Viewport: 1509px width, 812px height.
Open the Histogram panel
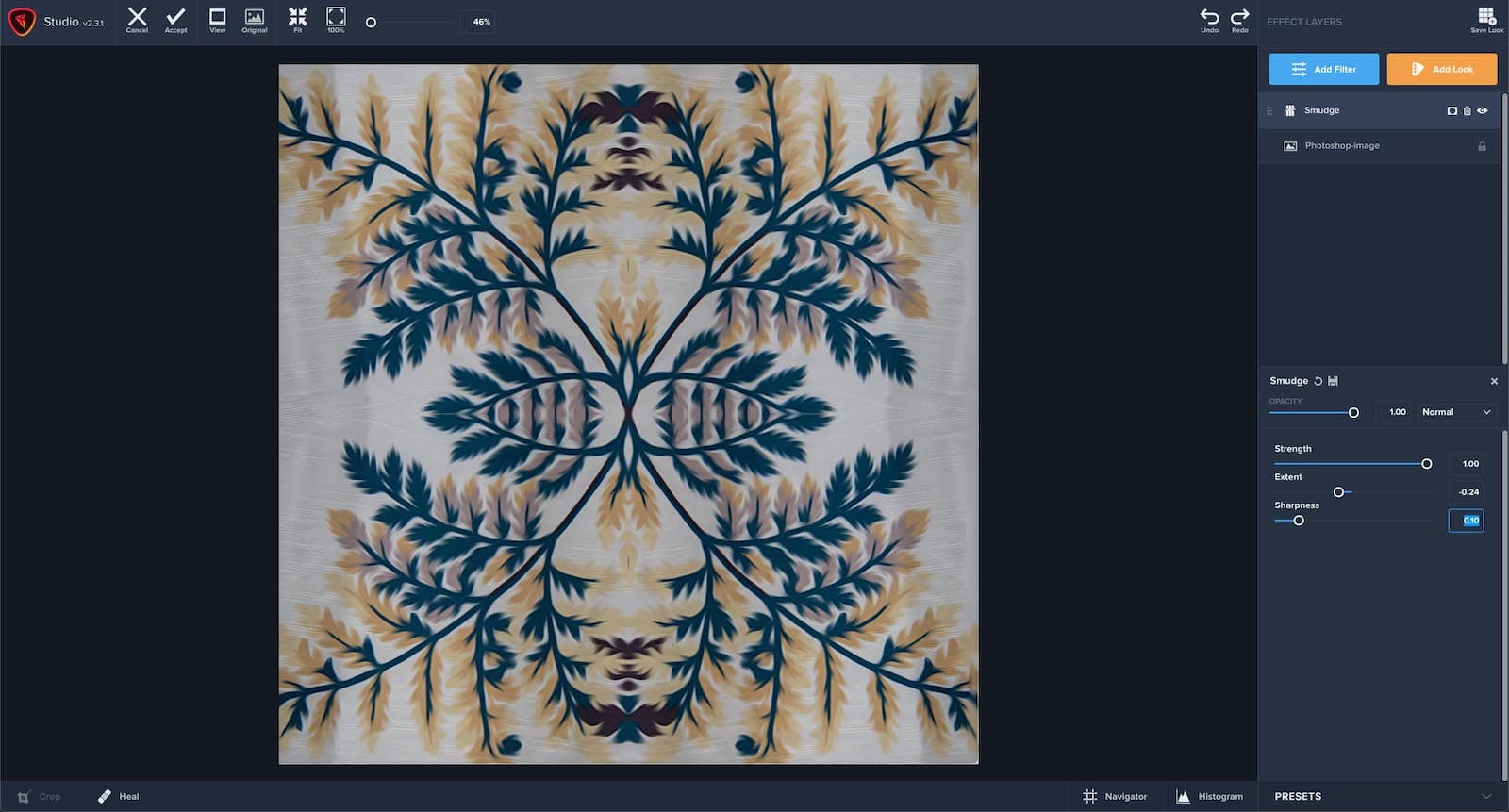pyautogui.click(x=1209, y=797)
